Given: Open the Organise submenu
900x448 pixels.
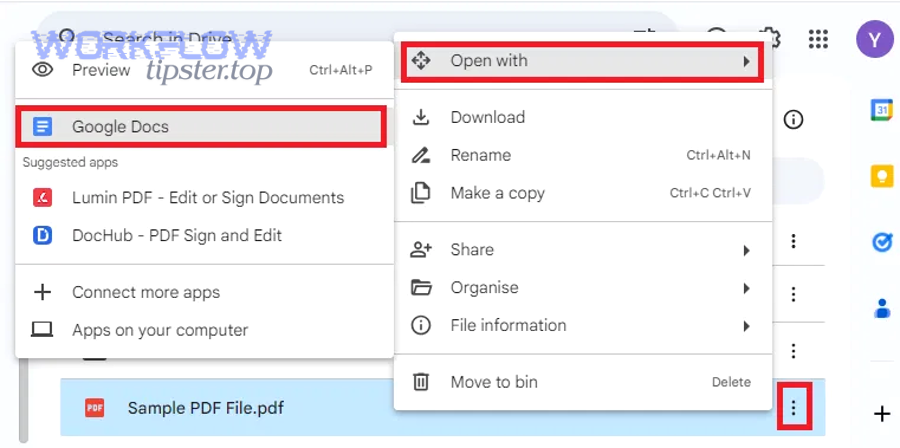Looking at the screenshot, I should [583, 287].
